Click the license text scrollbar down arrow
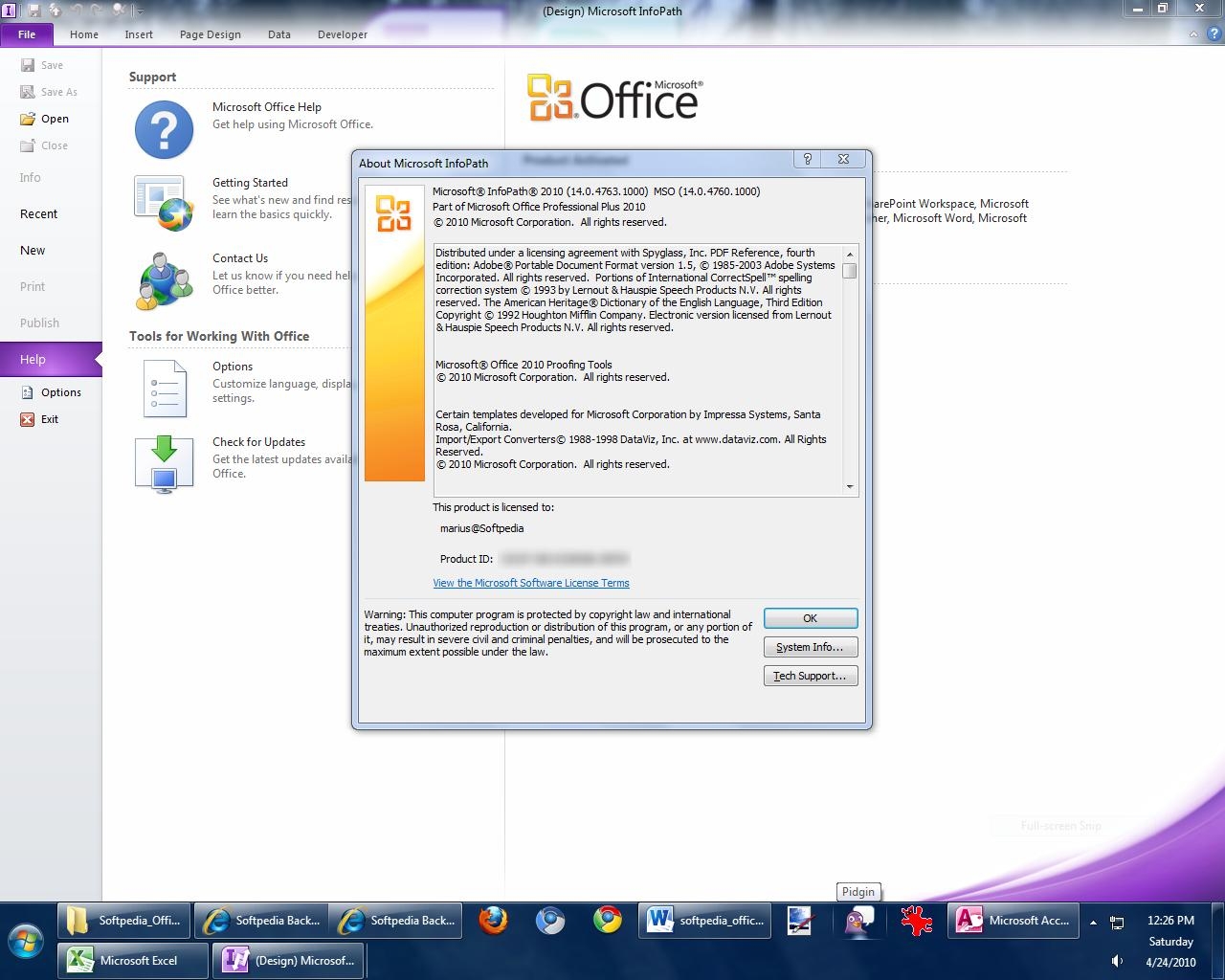 pyautogui.click(x=849, y=487)
